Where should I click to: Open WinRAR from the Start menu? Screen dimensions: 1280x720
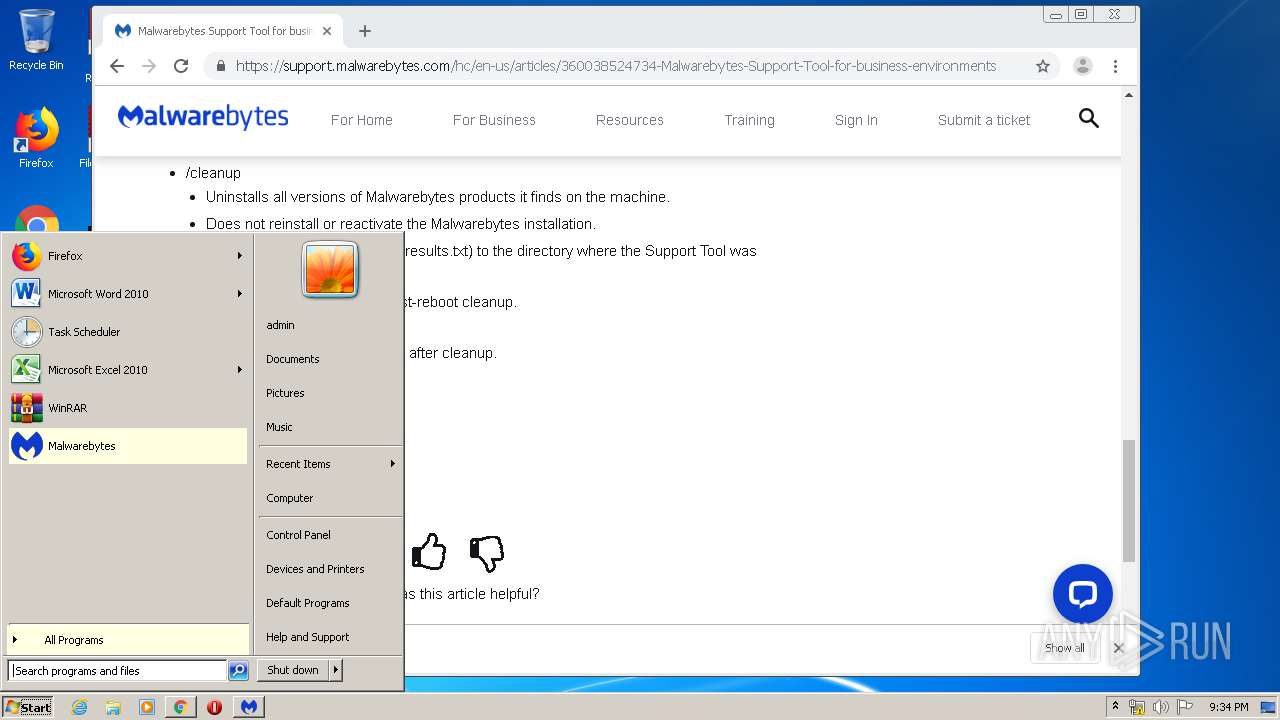pos(127,408)
